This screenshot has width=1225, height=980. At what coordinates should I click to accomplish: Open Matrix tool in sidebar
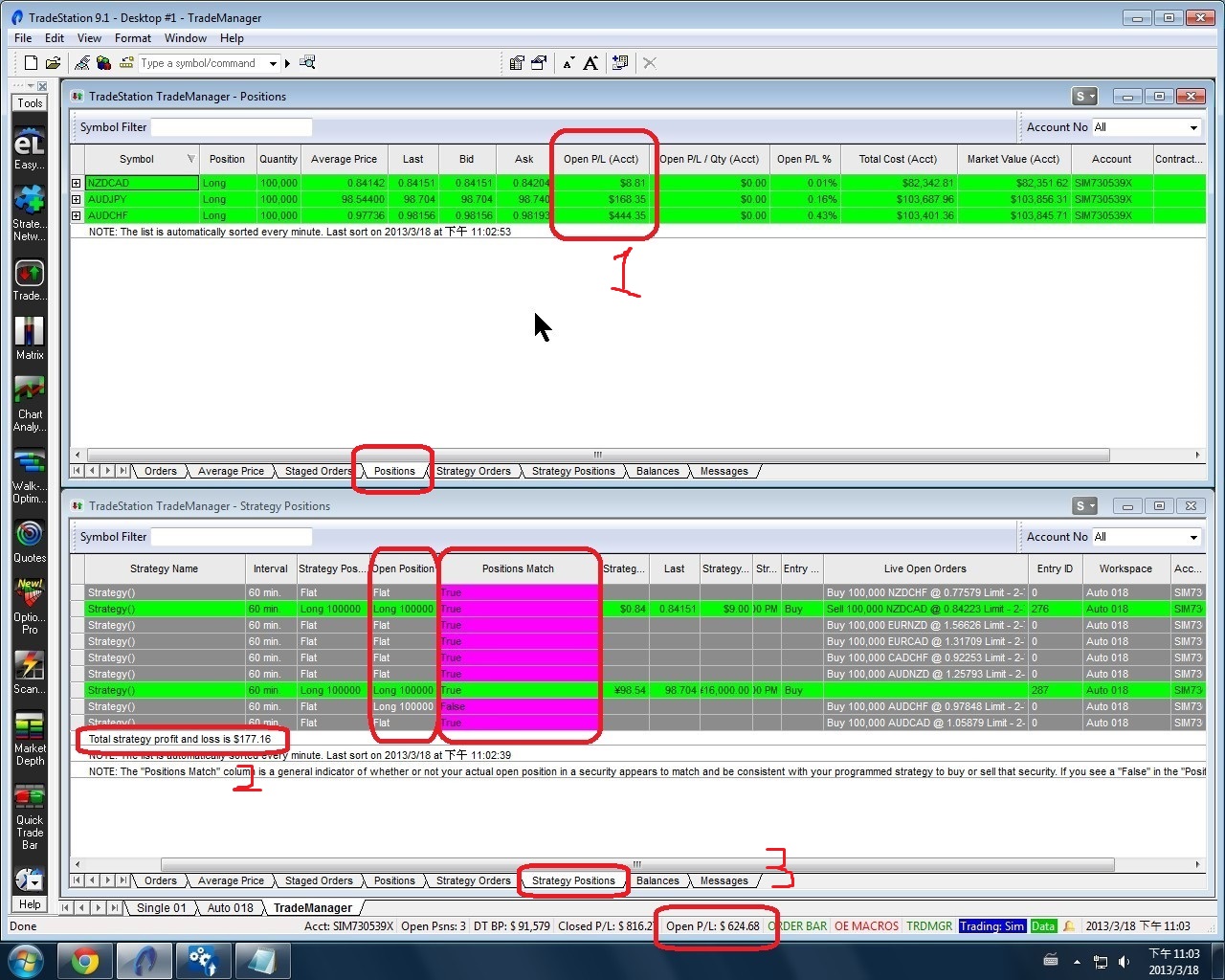[29, 339]
